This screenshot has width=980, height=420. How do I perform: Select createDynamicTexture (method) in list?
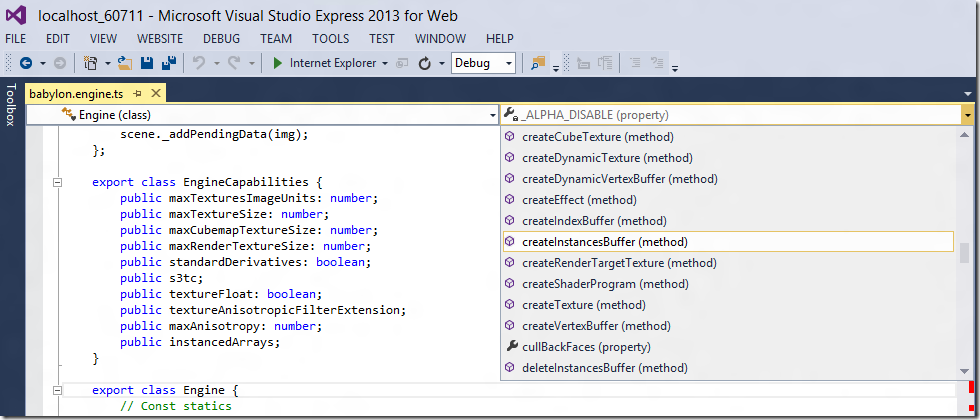(x=728, y=158)
